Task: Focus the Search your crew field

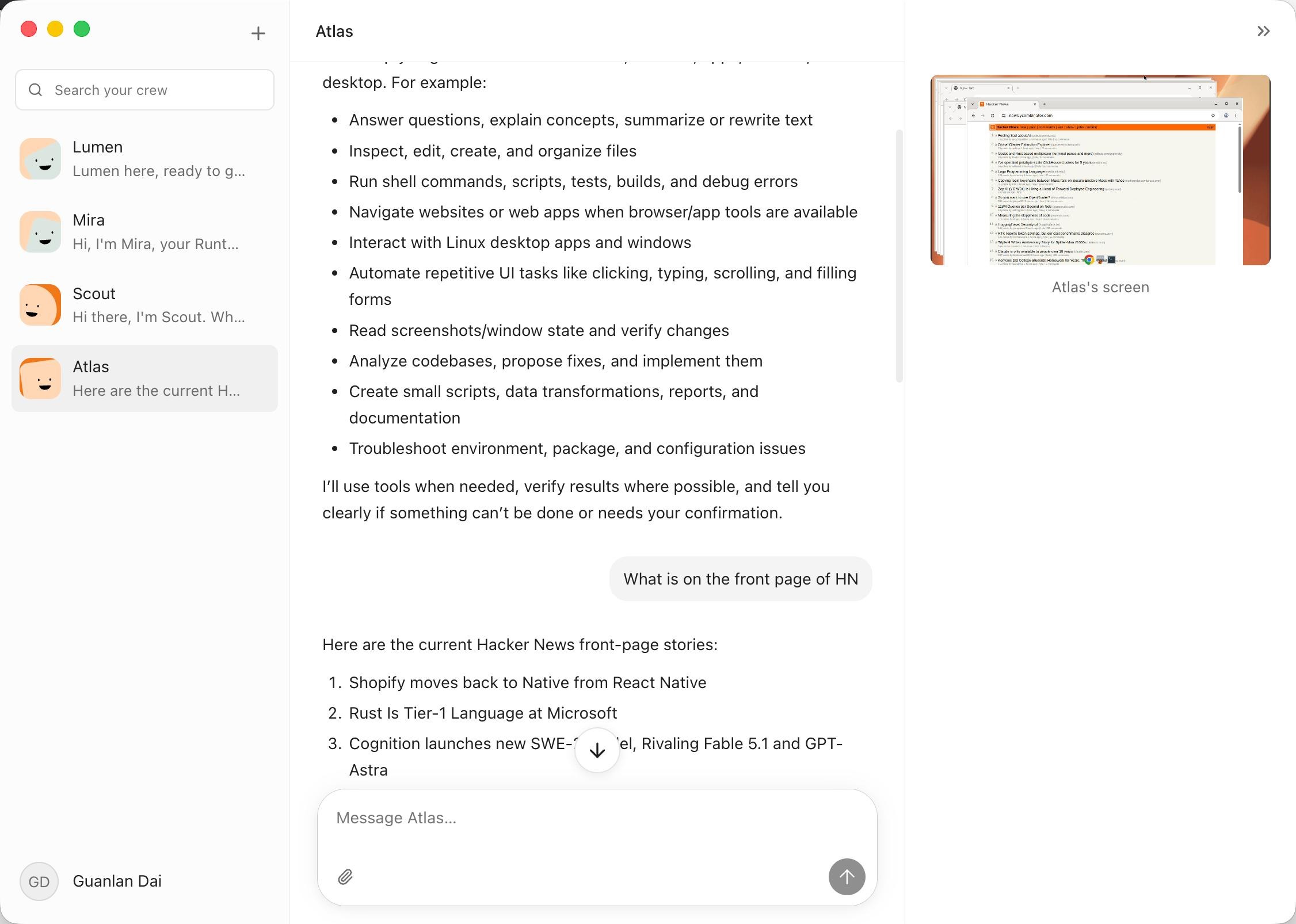Action: click(144, 90)
